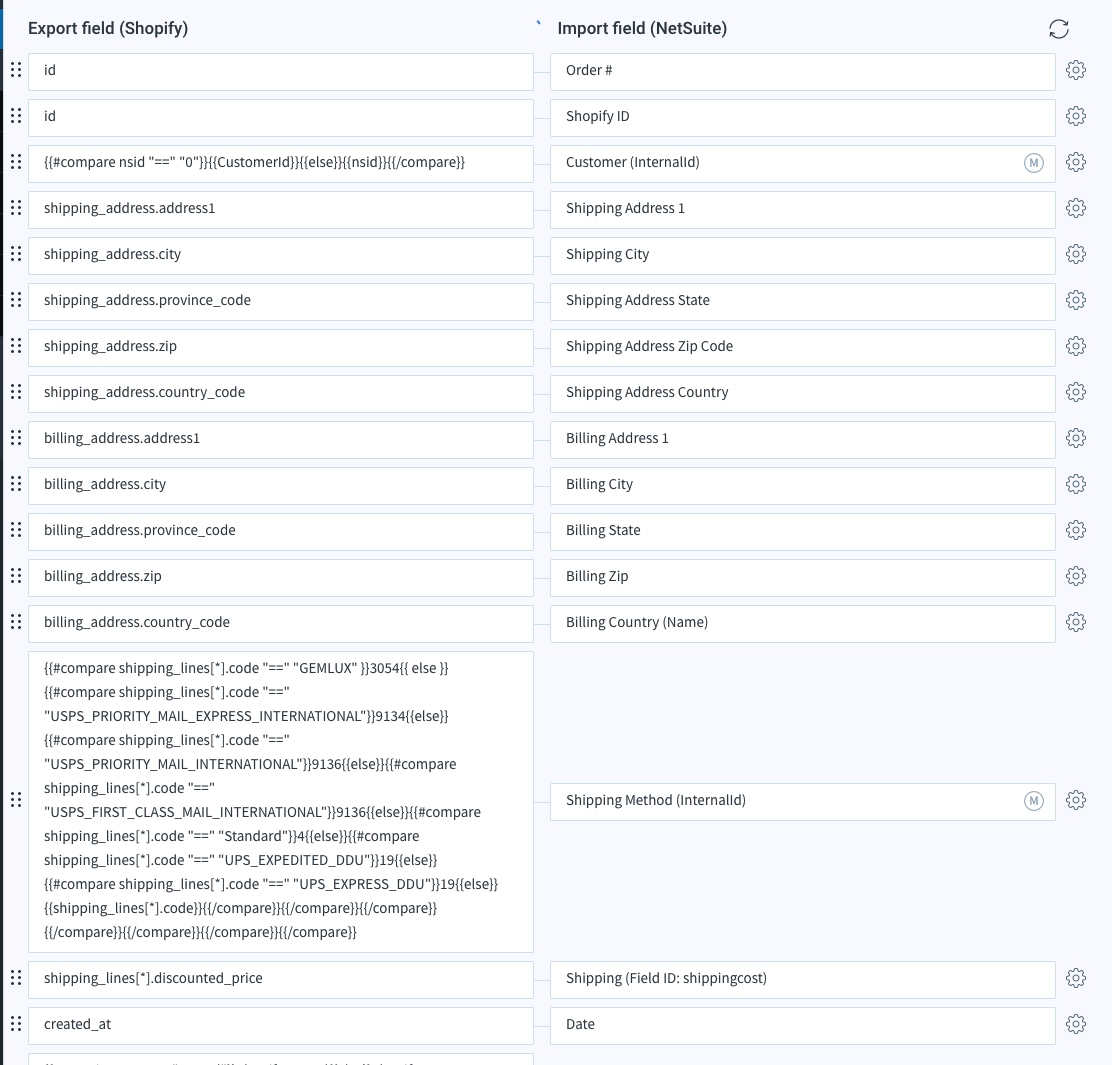Click the shipping_address.zip export field
The width and height of the screenshot is (1112, 1065).
(280, 346)
